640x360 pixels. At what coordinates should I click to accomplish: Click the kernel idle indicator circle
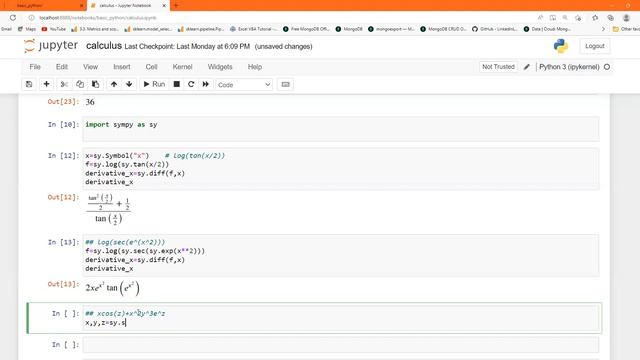coord(607,67)
